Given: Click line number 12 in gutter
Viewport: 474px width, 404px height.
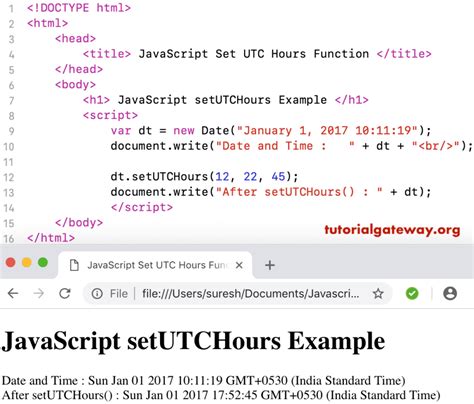Looking at the screenshot, I should pos(9,177).
